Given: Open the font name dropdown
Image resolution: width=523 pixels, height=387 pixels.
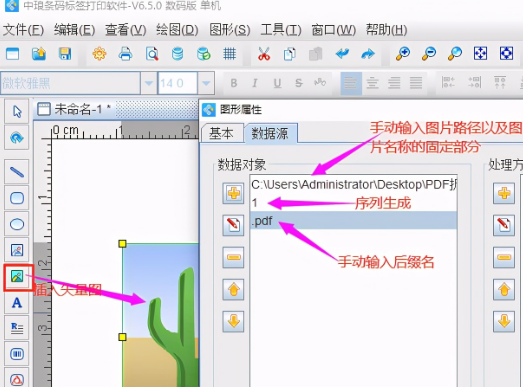Looking at the screenshot, I should [149, 83].
